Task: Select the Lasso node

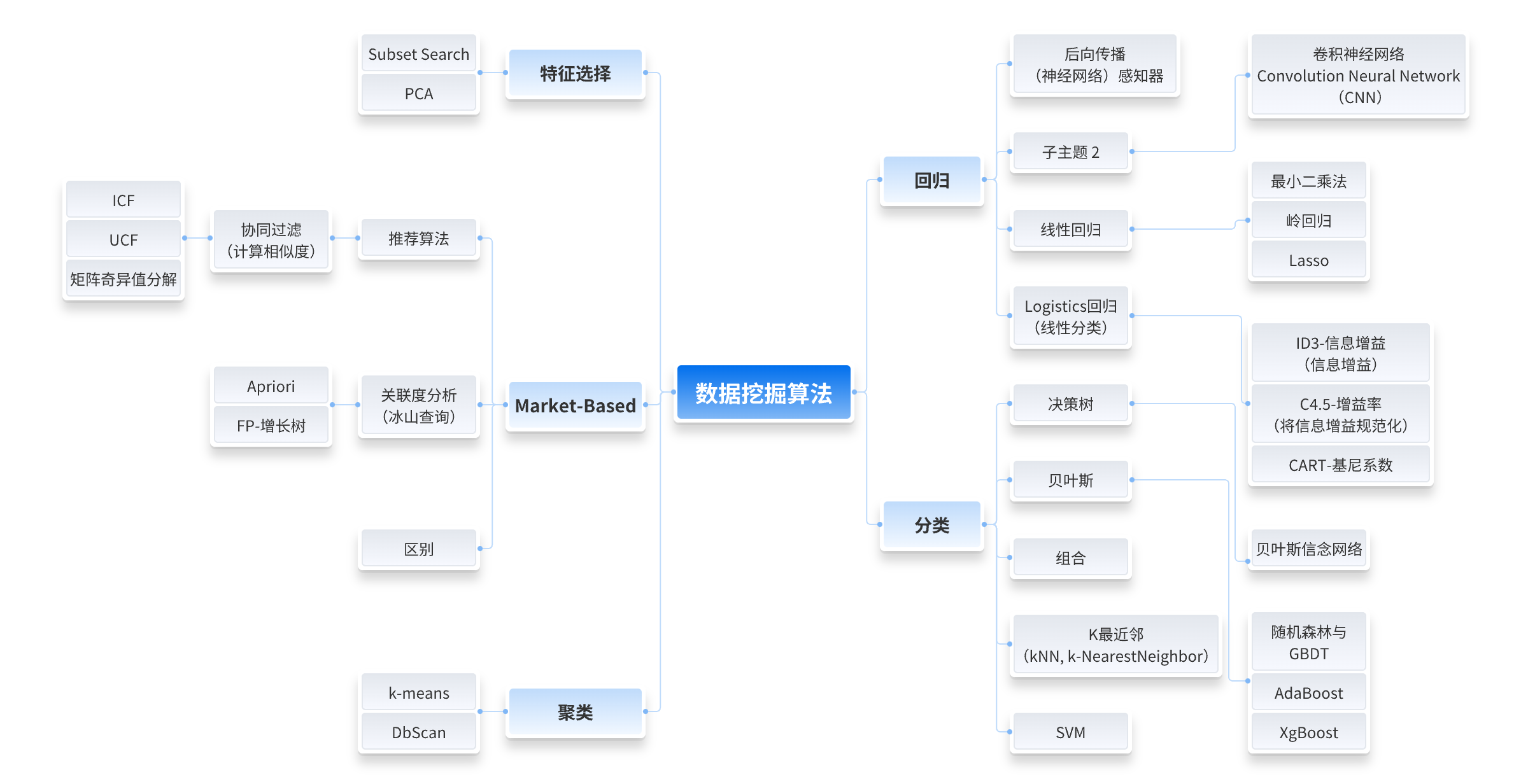Action: coord(1308,260)
